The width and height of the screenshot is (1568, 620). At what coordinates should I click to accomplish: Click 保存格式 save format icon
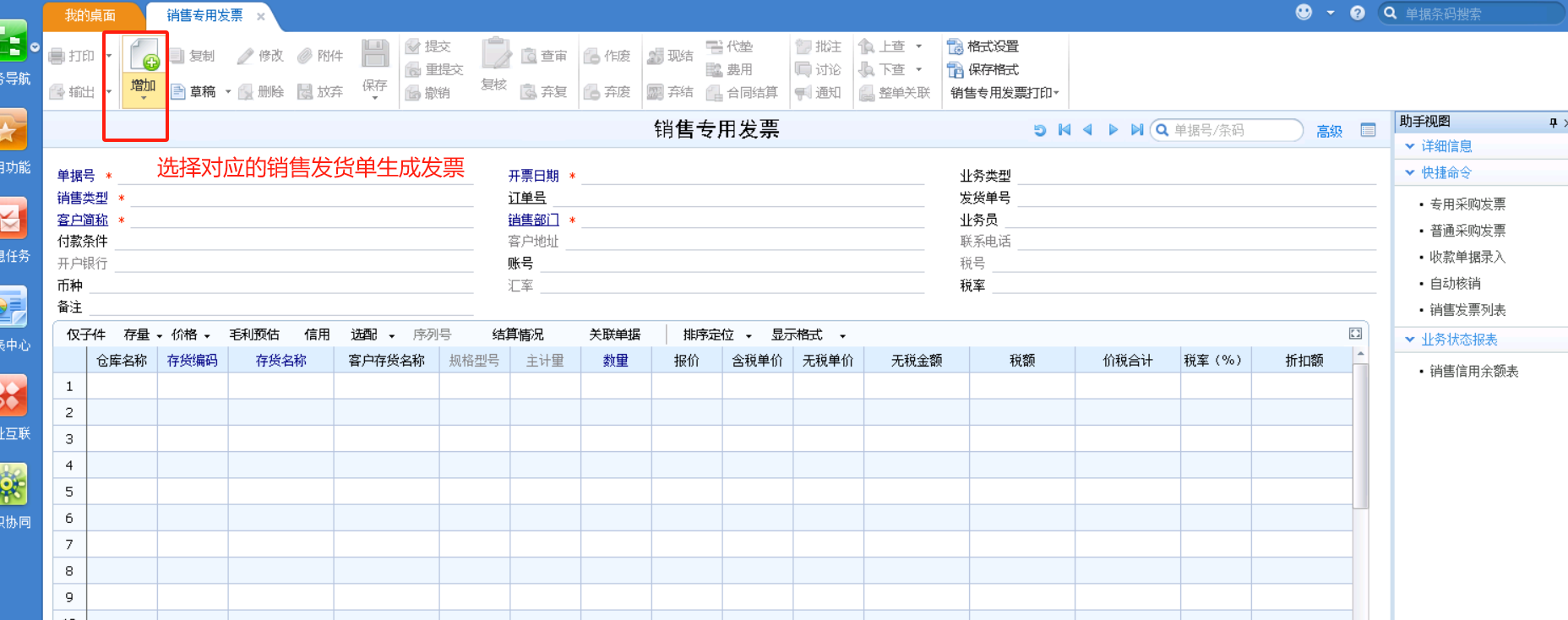point(955,69)
